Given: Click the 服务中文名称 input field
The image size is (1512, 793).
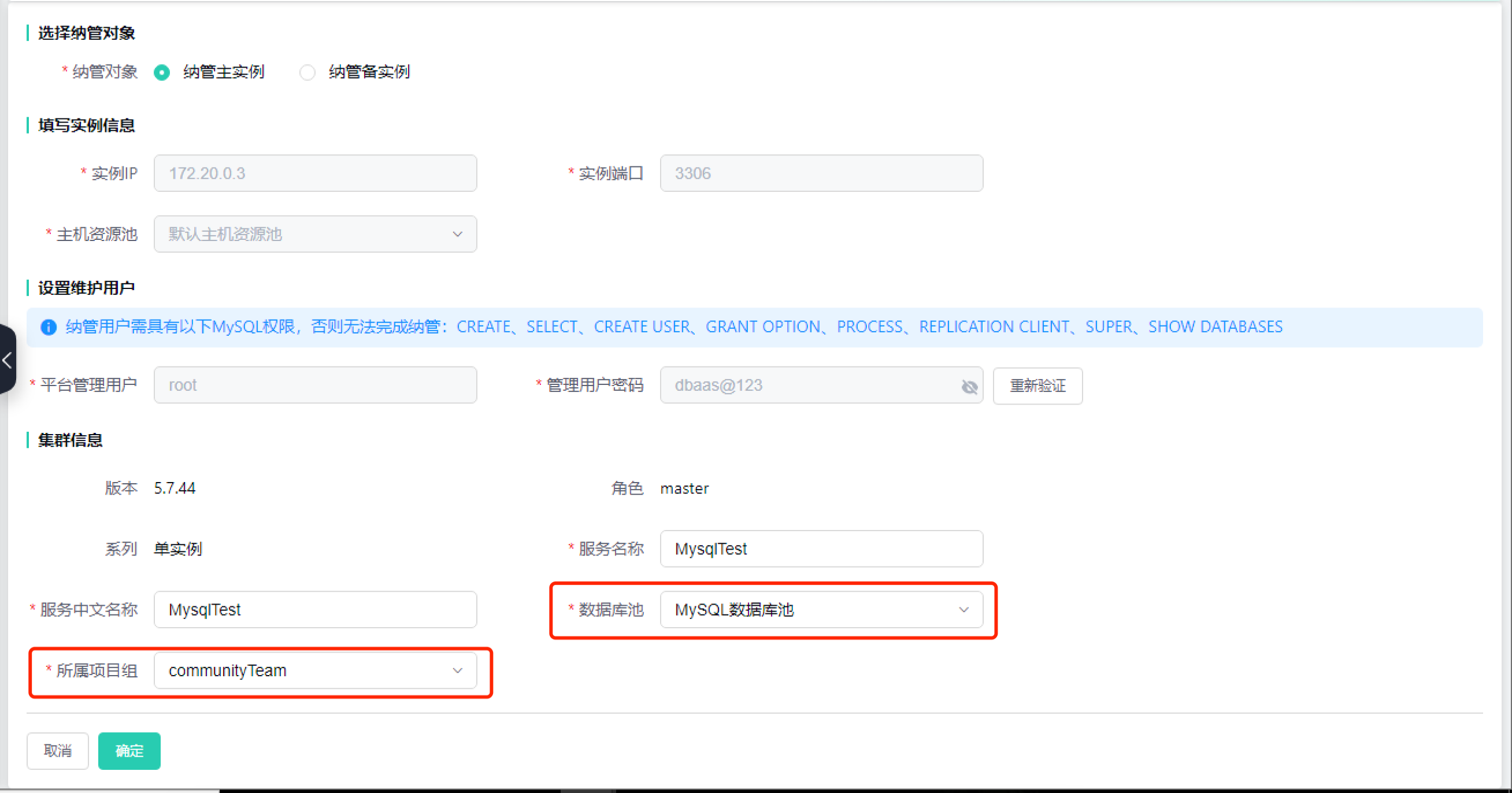Looking at the screenshot, I should coord(315,610).
